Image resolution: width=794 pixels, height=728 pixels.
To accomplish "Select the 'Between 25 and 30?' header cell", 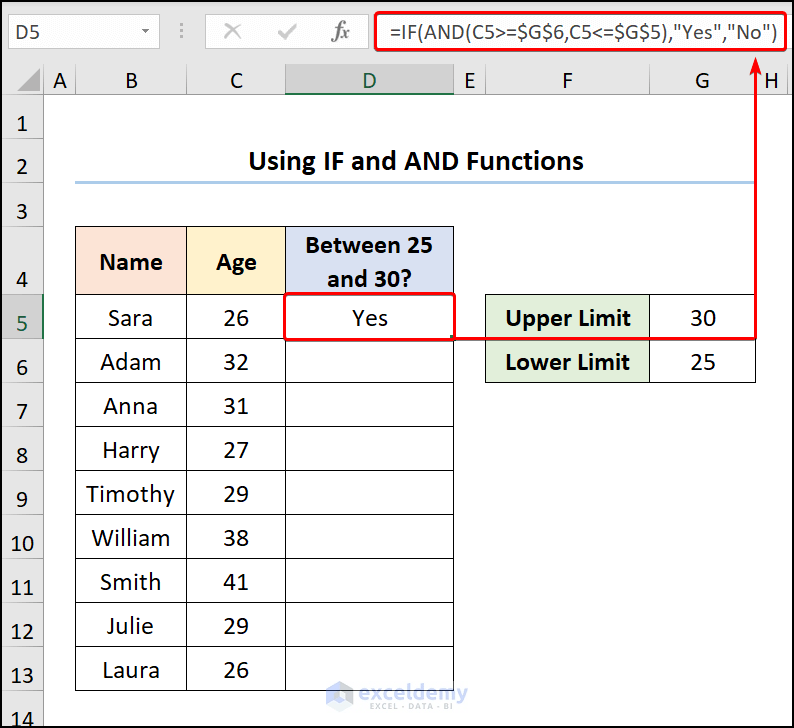I will (369, 261).
